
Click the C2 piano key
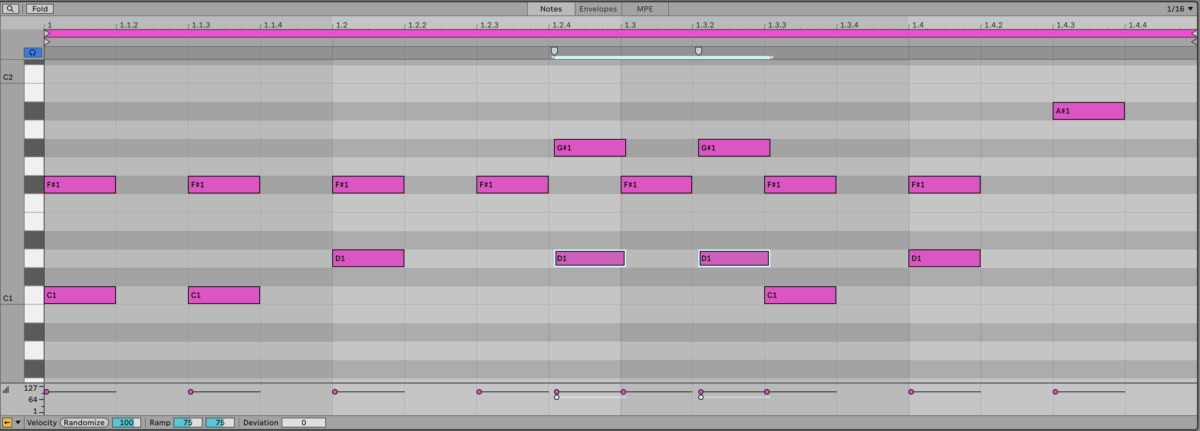pos(34,74)
